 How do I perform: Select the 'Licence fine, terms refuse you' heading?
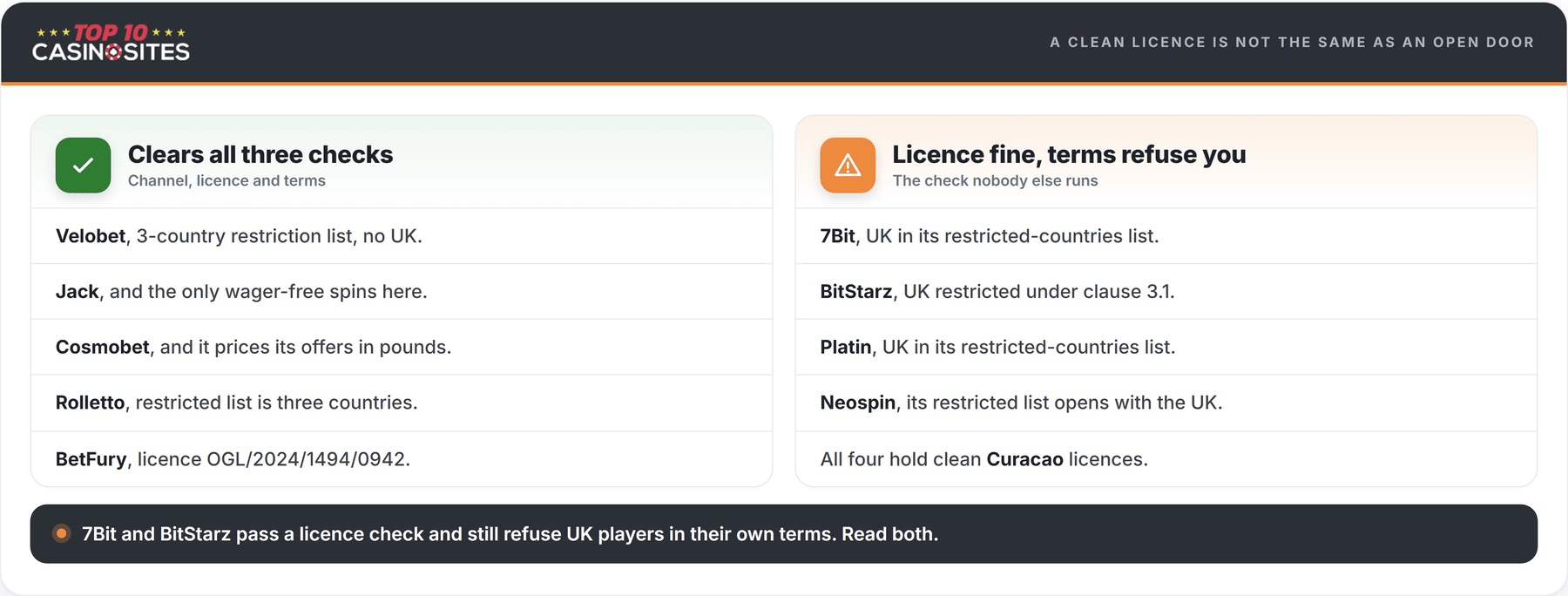1069,154
